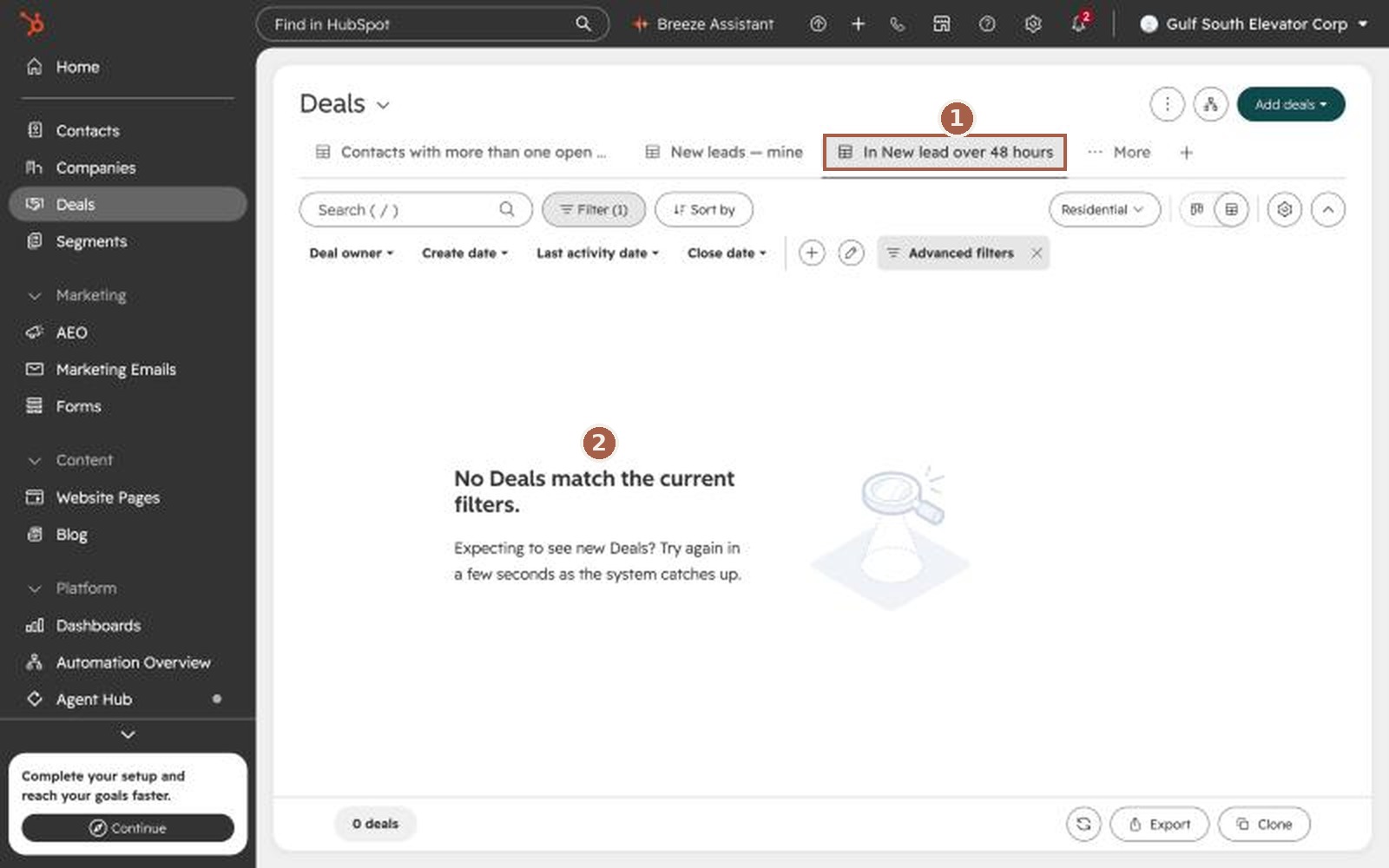
Task: Open Forms in sidebar
Action: click(128, 406)
